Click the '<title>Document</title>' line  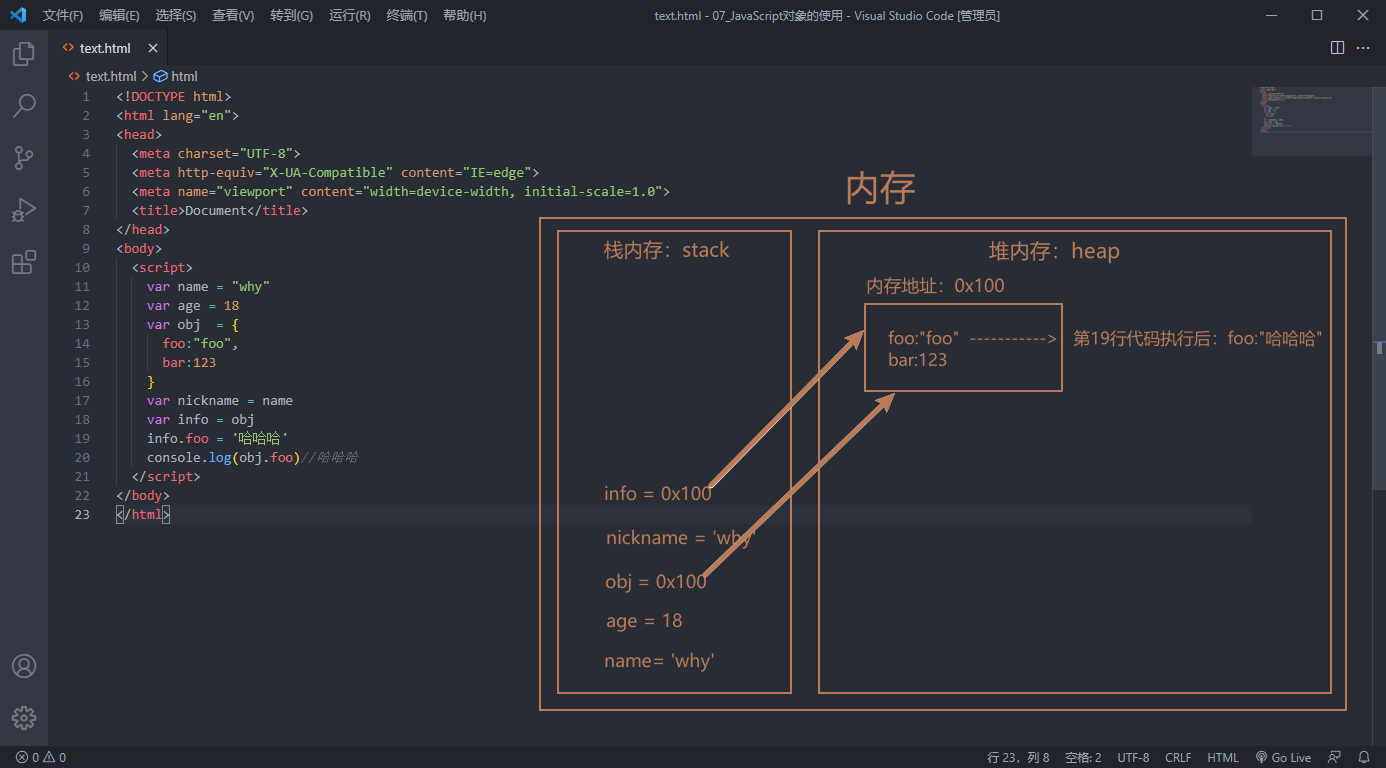pyautogui.click(x=220, y=210)
